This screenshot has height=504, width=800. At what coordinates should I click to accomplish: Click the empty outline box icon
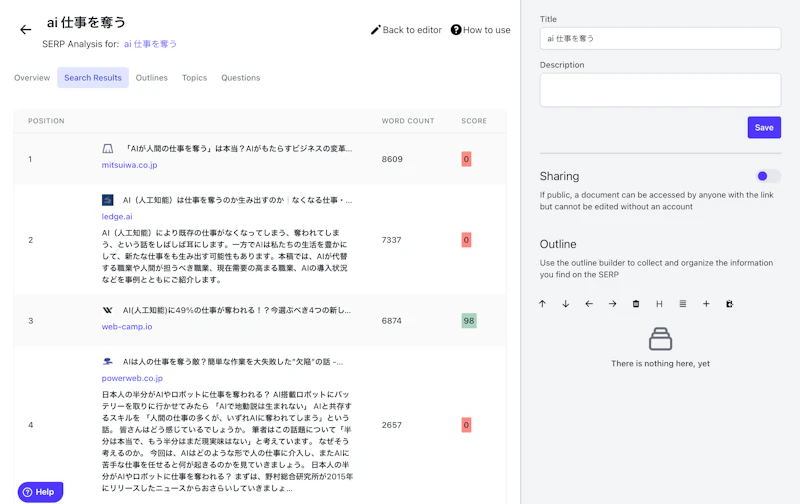[x=660, y=339]
